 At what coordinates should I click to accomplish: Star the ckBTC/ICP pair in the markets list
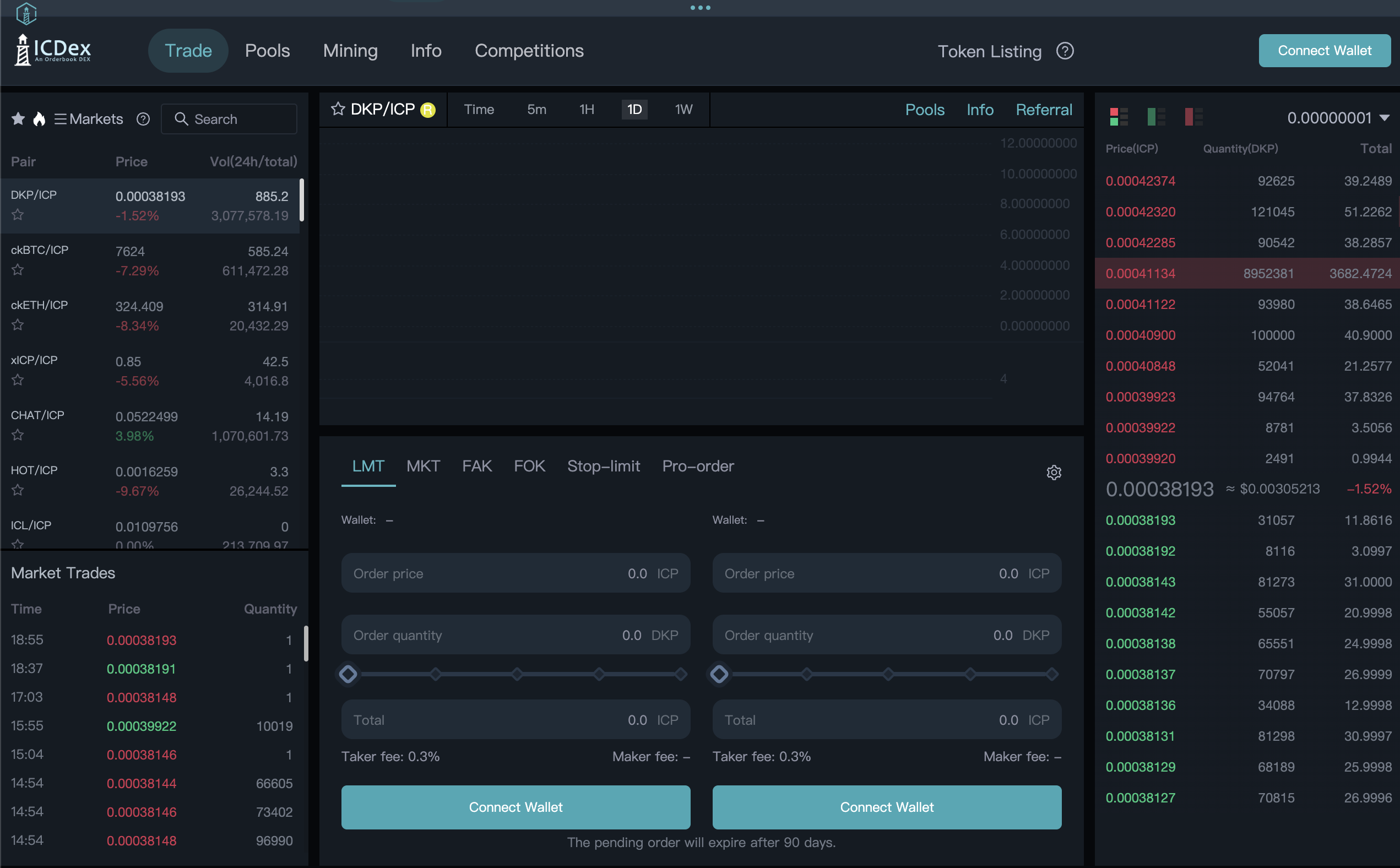18,270
